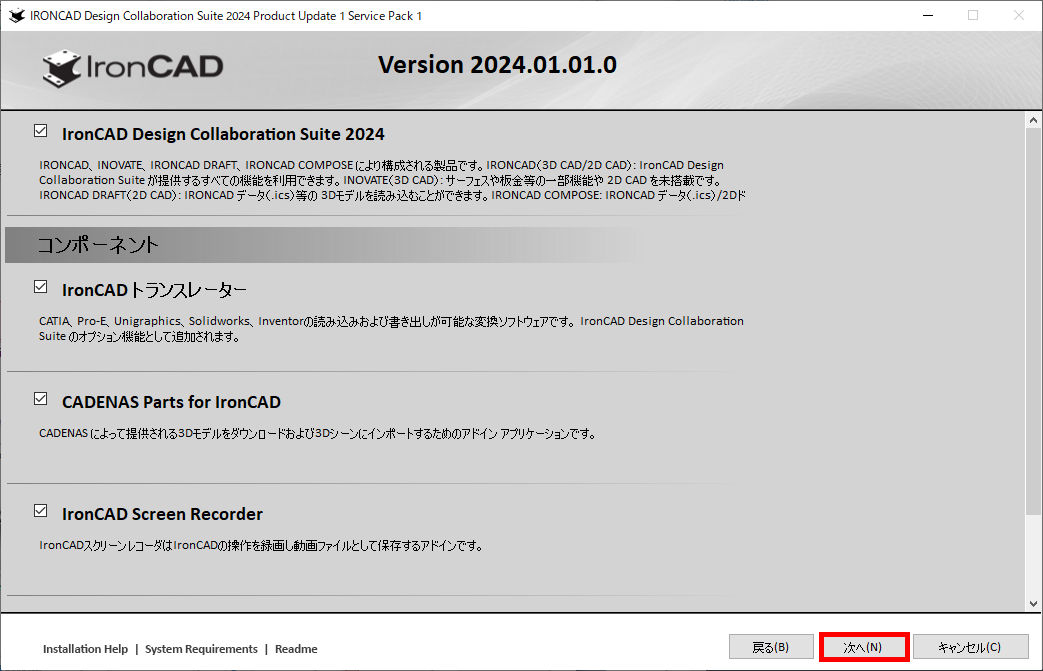1043x671 pixels.
Task: Open the System Requirements link
Action: [201, 649]
